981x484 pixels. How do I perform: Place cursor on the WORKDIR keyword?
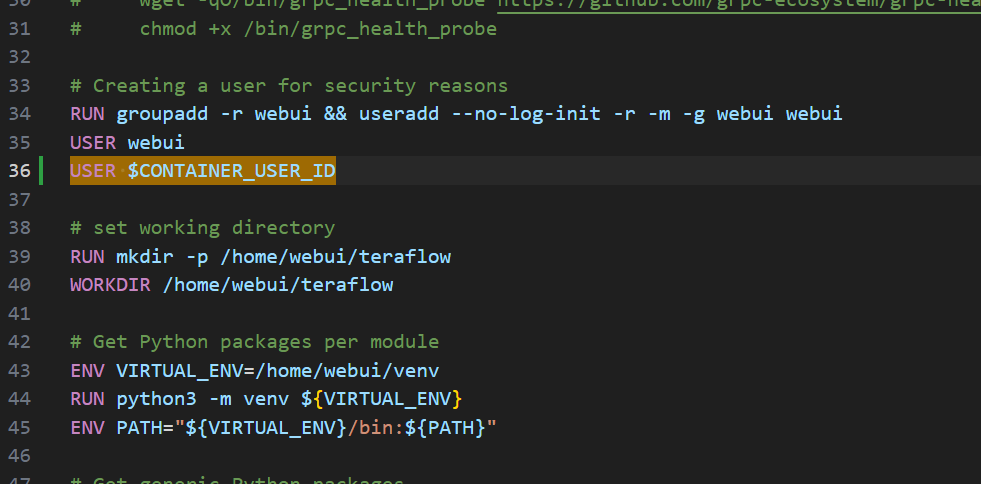pyautogui.click(x=110, y=285)
